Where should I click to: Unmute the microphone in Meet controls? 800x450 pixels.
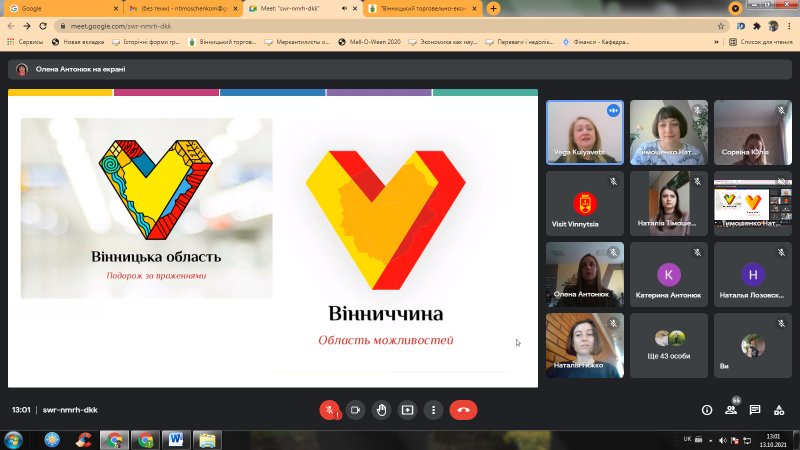(x=330, y=410)
